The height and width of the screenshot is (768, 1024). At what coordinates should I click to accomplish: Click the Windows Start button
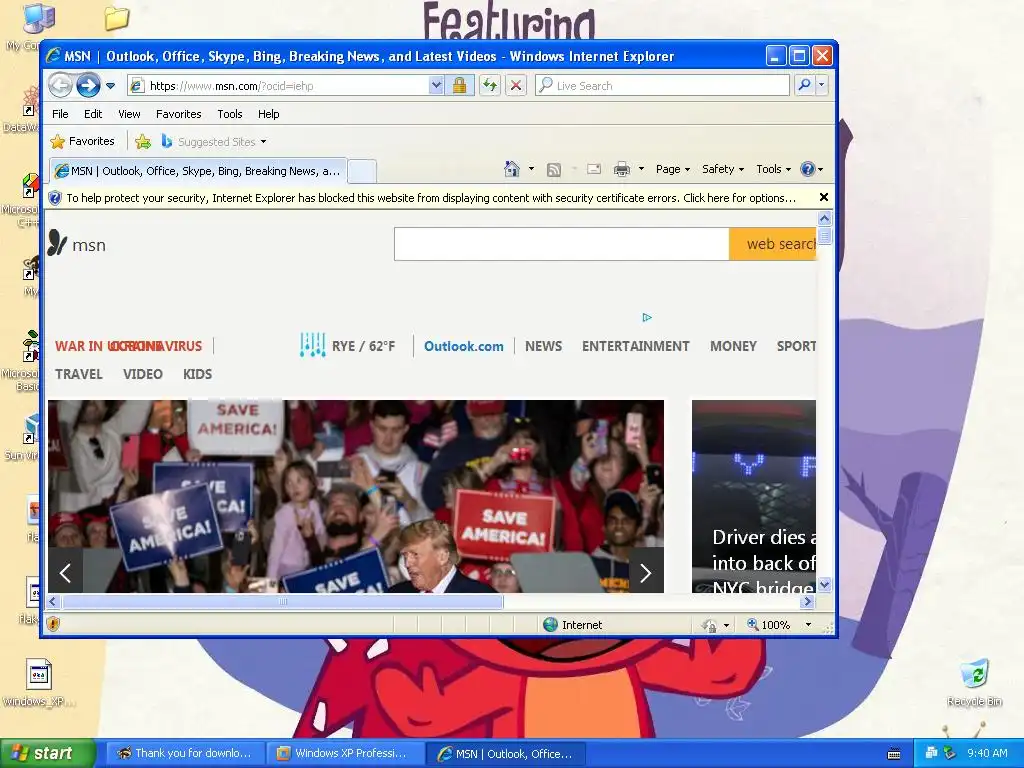pyautogui.click(x=46, y=754)
